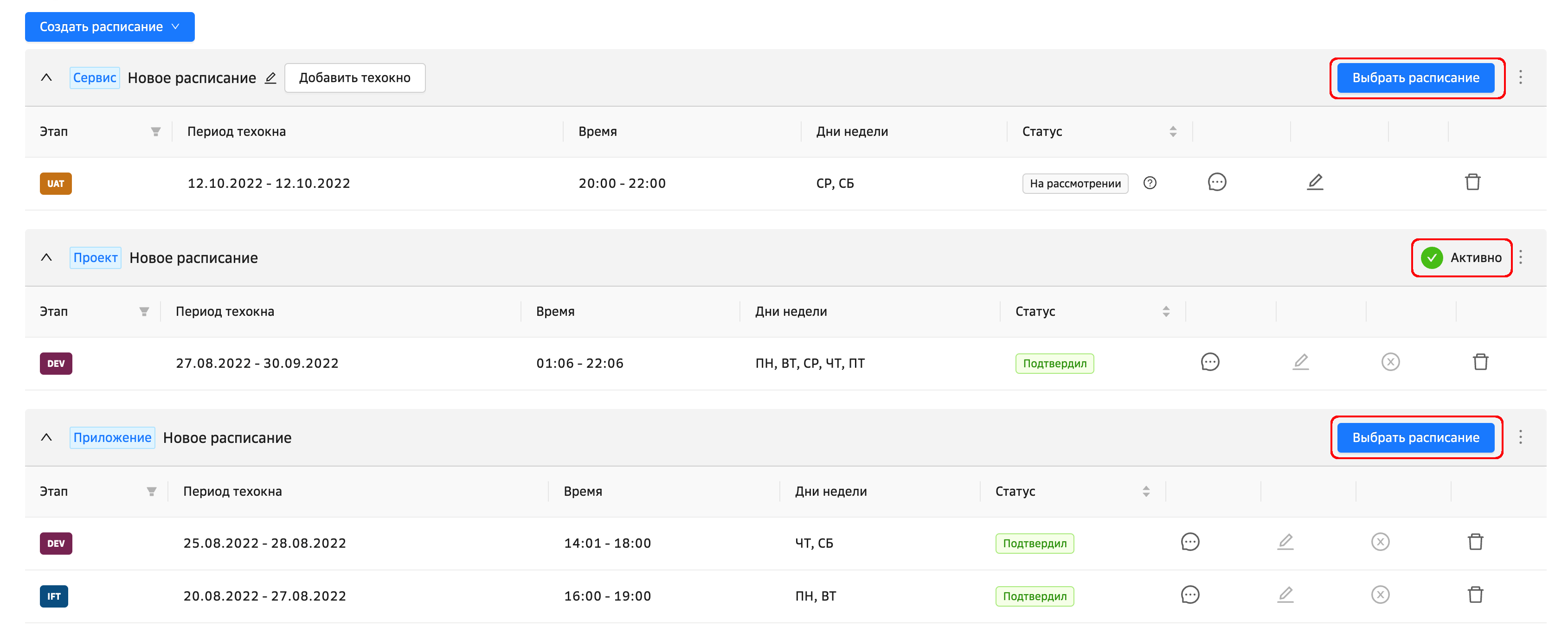
Task: Sort Статус column in Проект table
Action: point(1166,312)
